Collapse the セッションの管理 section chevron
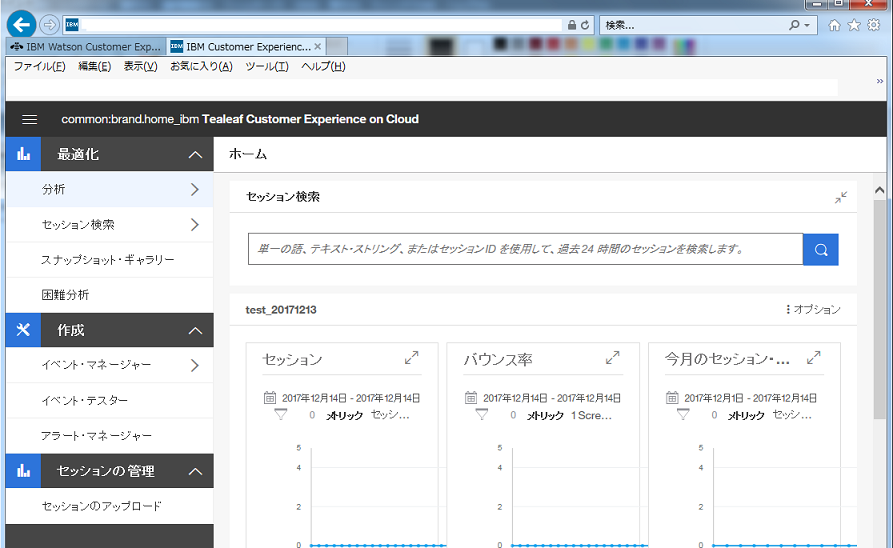The width and height of the screenshot is (893, 548). [195, 471]
